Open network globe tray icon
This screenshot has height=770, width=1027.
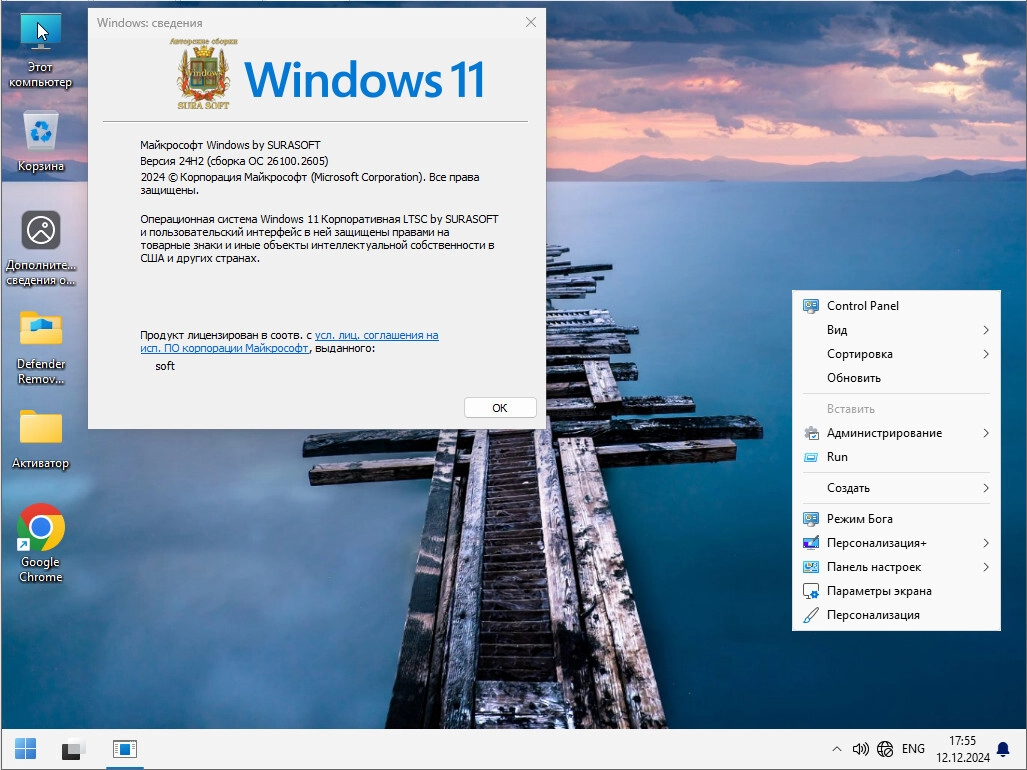885,749
